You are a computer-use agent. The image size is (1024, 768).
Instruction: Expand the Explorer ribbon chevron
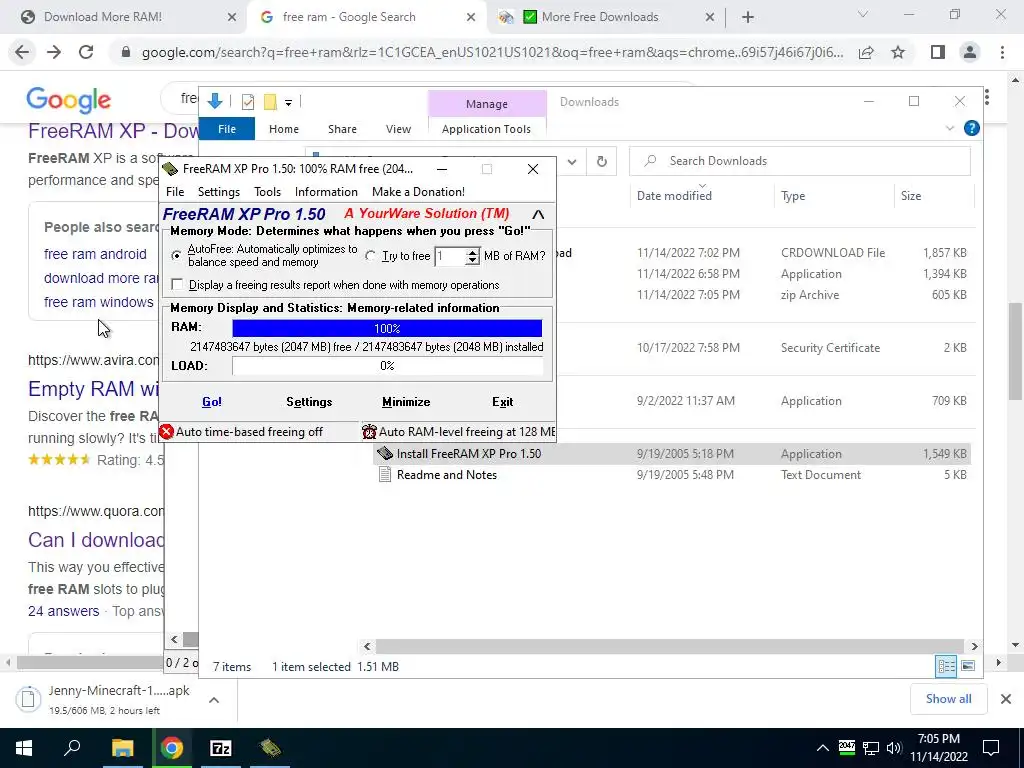(950, 129)
